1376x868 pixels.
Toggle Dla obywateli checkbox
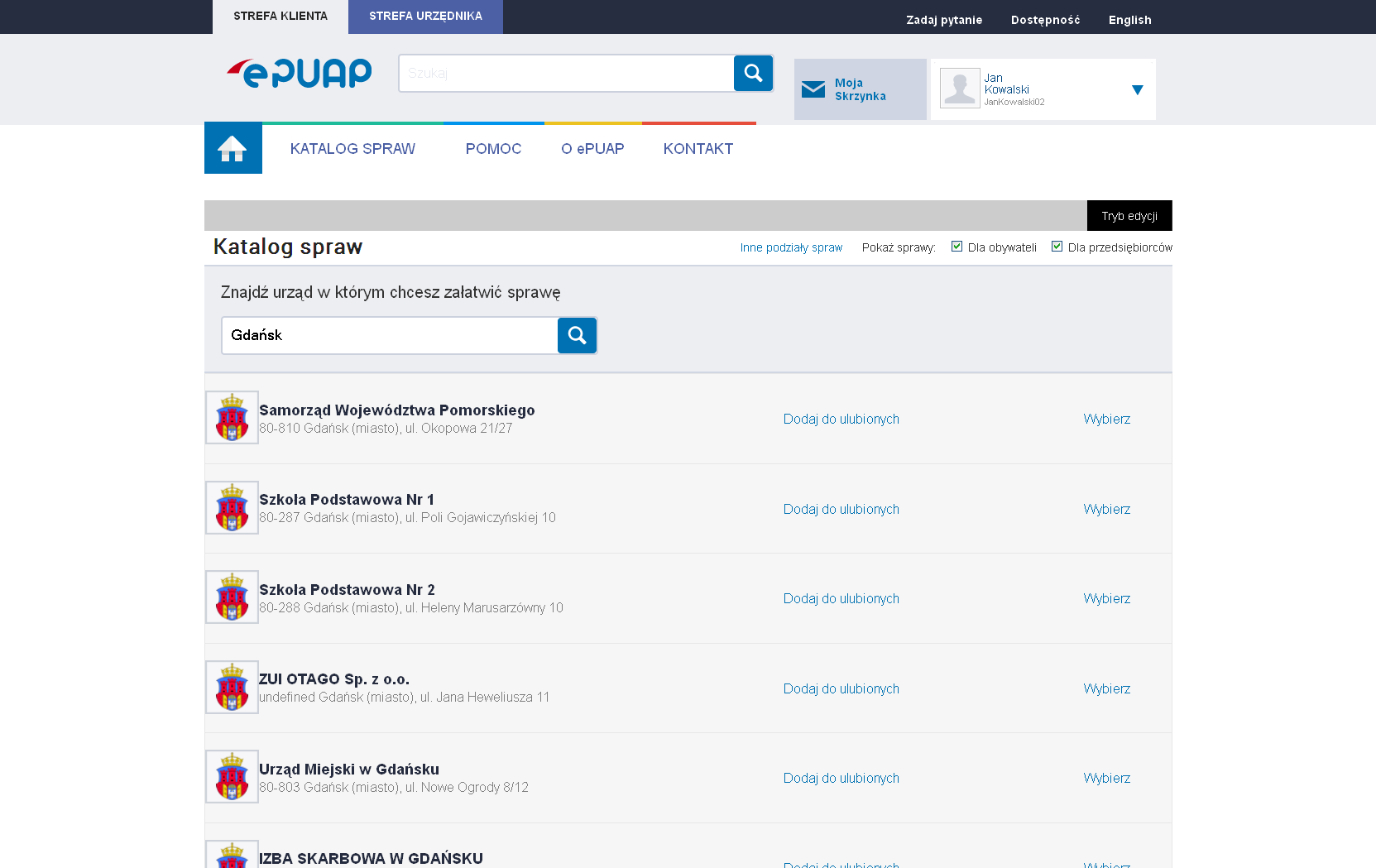click(x=956, y=247)
